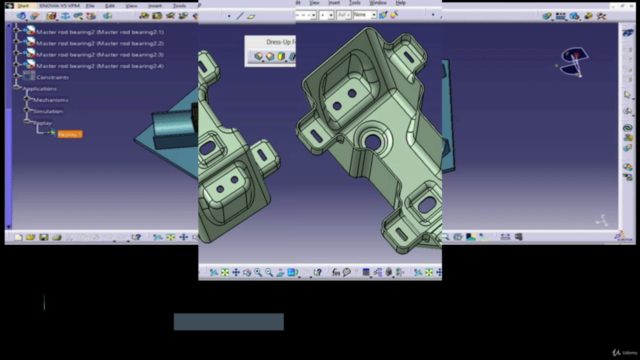640x360 pixels.
Task: Click the tools wrench icon at the assembly top right
Action: point(601,16)
